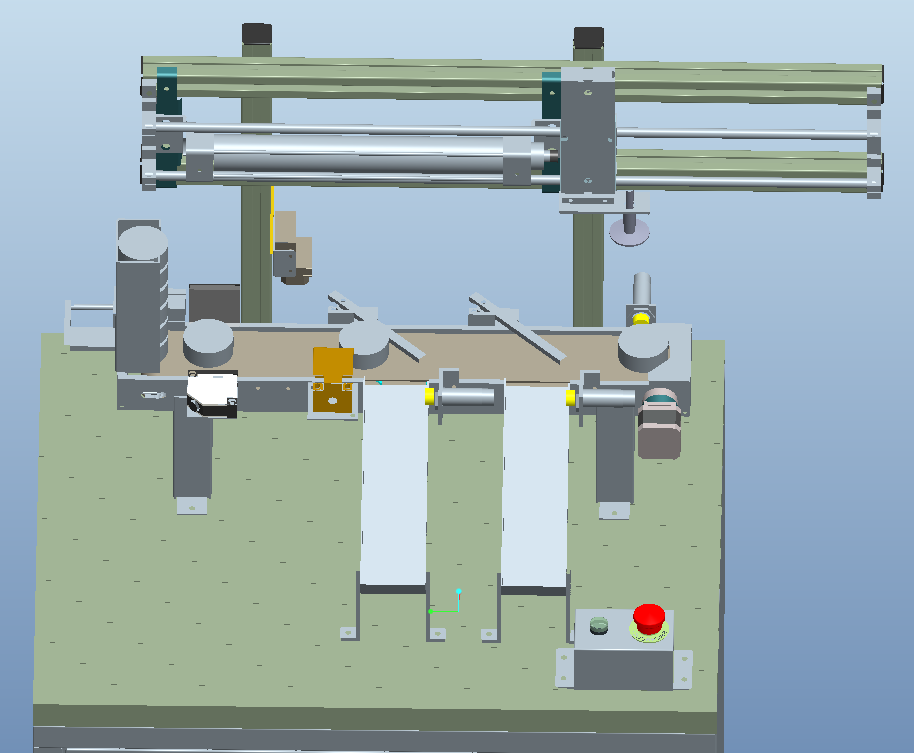Screen dimensions: 914x753
Task: Pick the right conveyor support leg
Action: point(615,455)
